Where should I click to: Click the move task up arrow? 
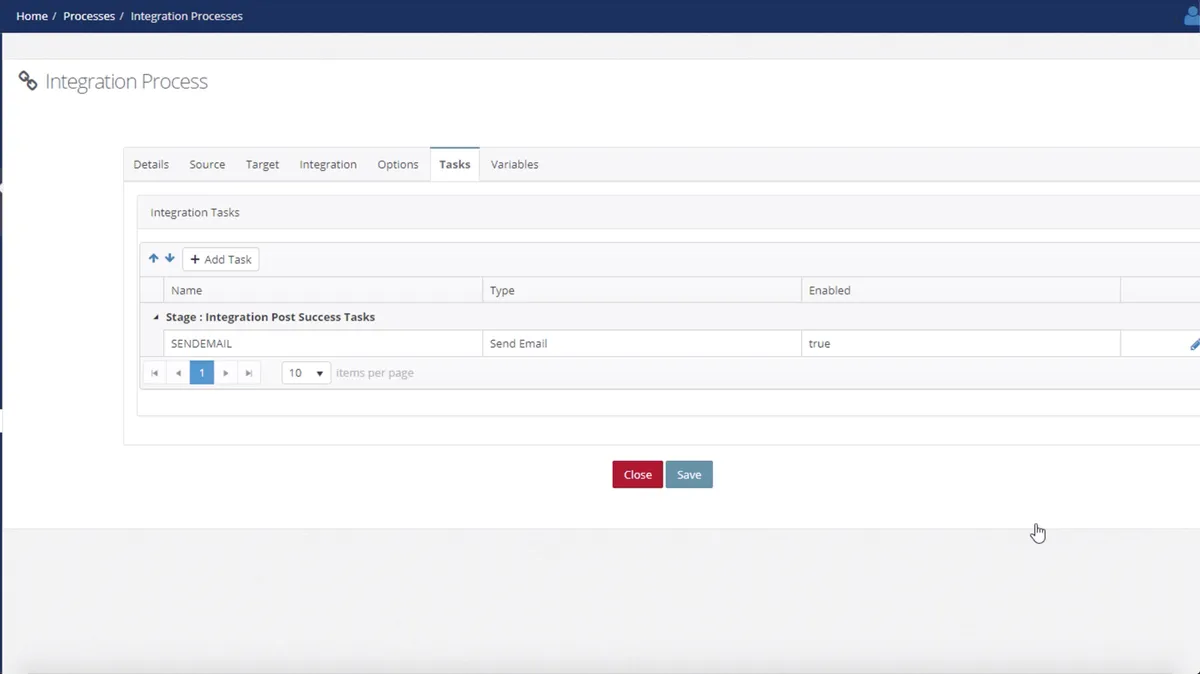153,259
